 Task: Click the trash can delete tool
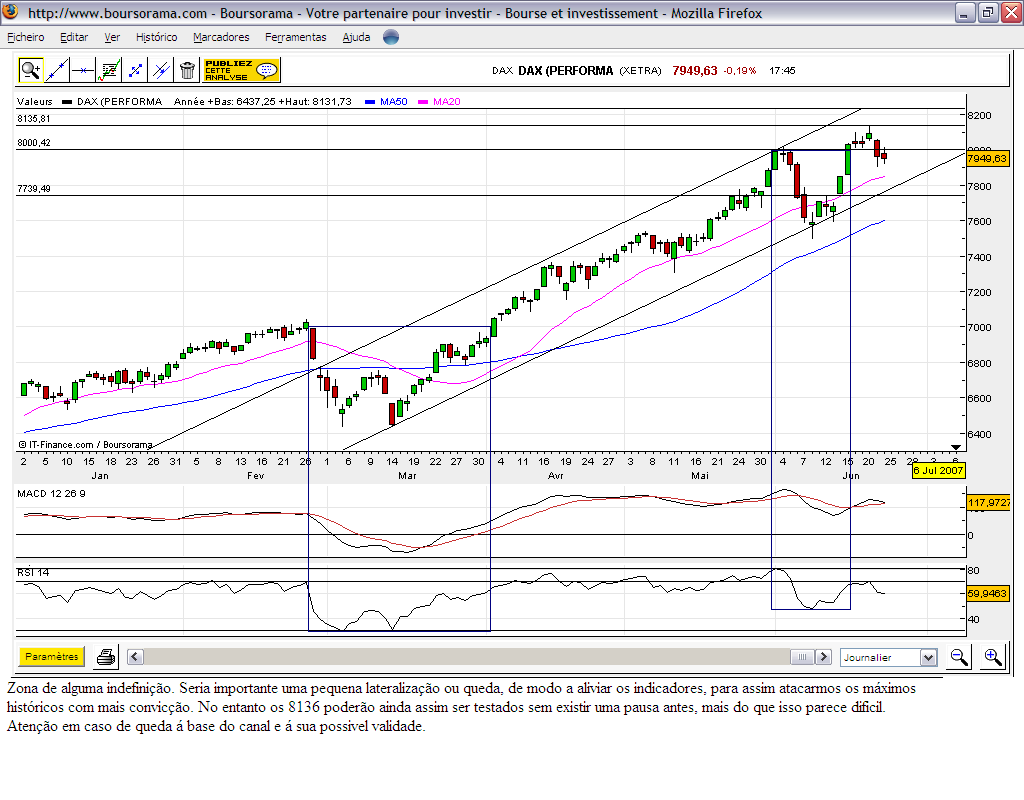coord(187,70)
